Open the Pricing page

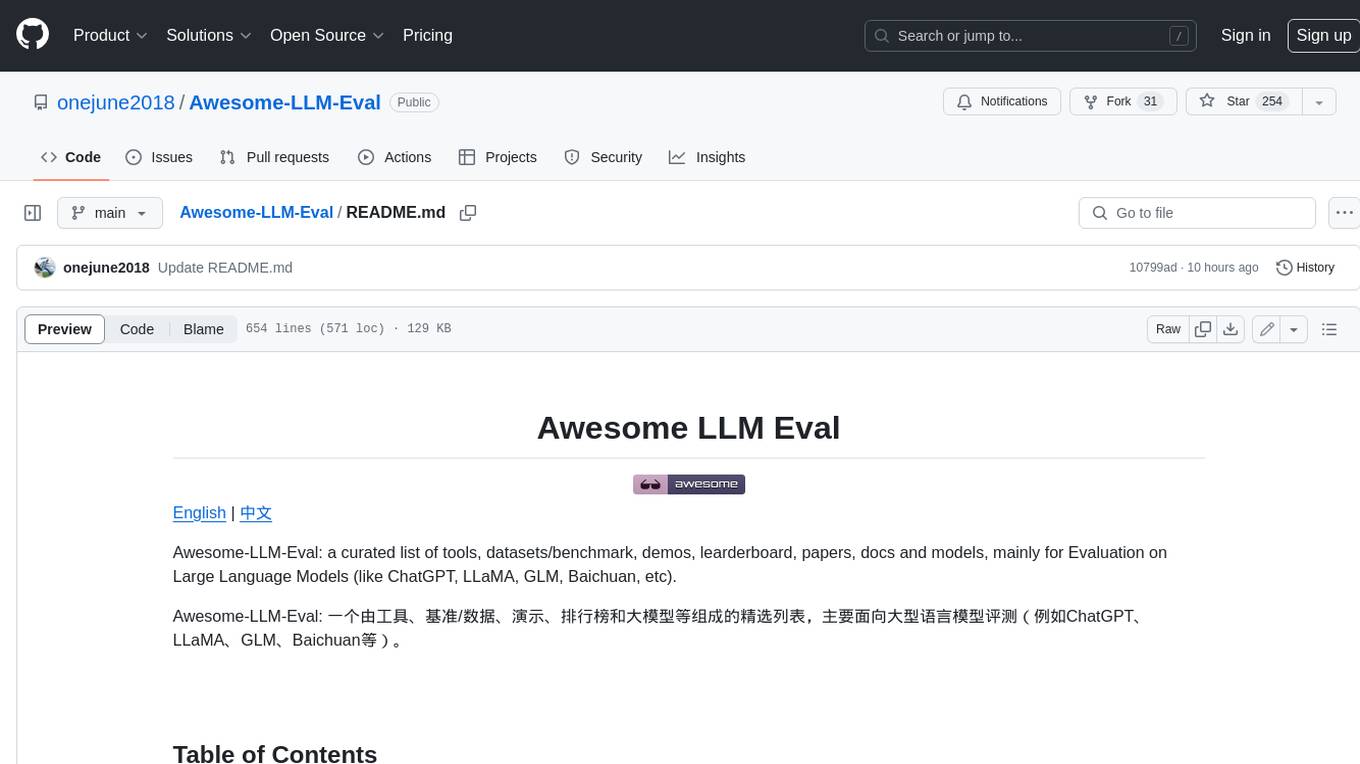coord(427,35)
